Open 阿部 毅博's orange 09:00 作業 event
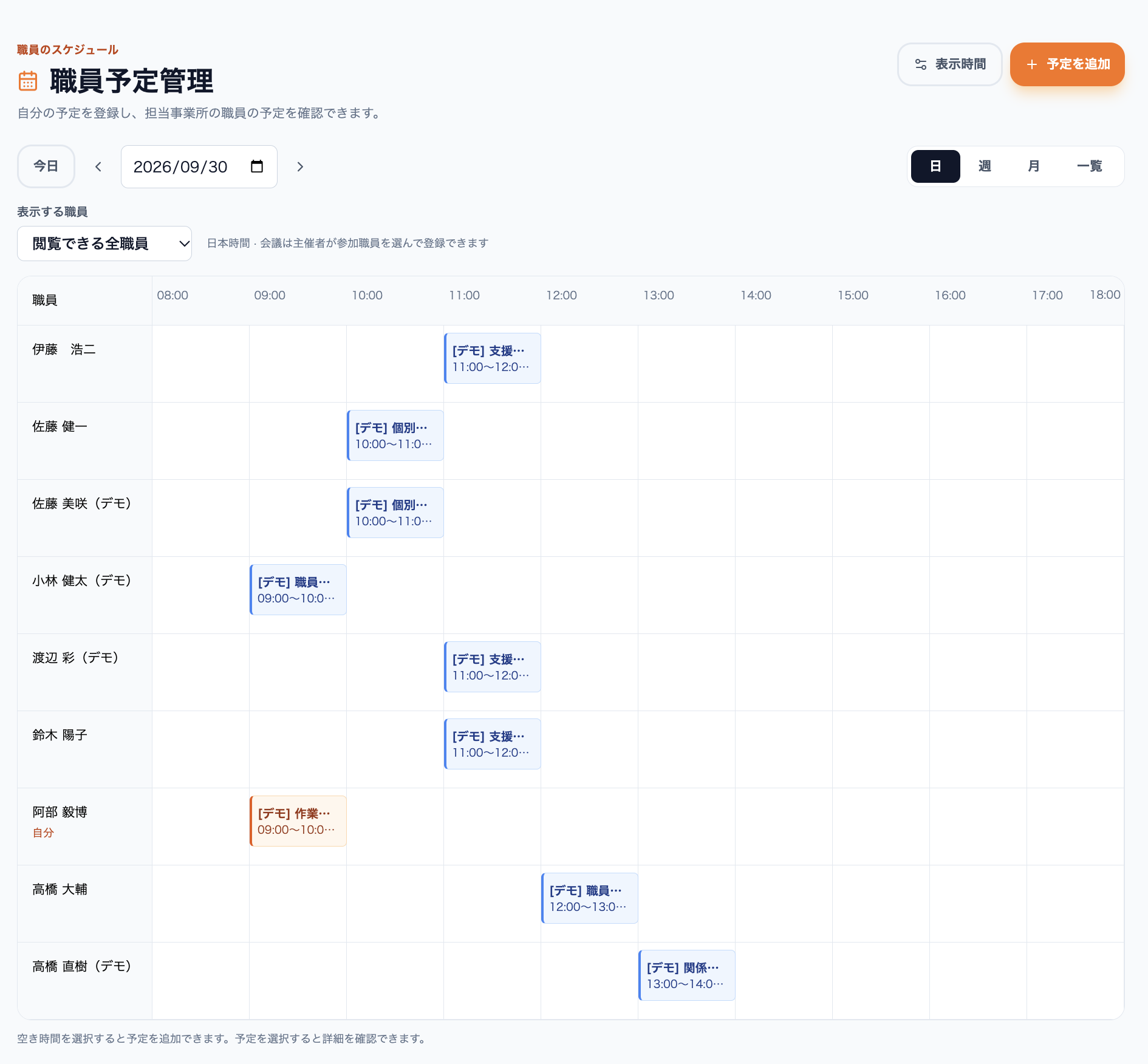The height and width of the screenshot is (1064, 1148). pyautogui.click(x=298, y=821)
